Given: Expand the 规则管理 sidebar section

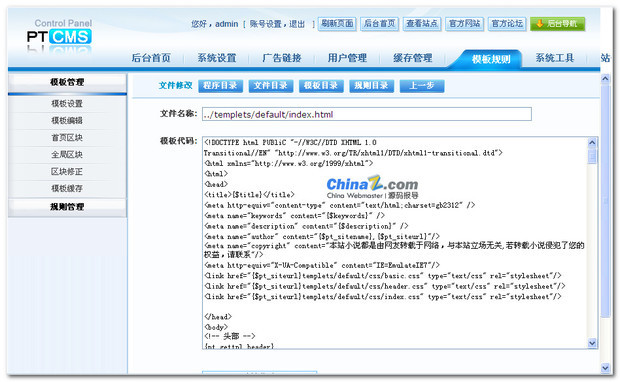Looking at the screenshot, I should (x=67, y=207).
